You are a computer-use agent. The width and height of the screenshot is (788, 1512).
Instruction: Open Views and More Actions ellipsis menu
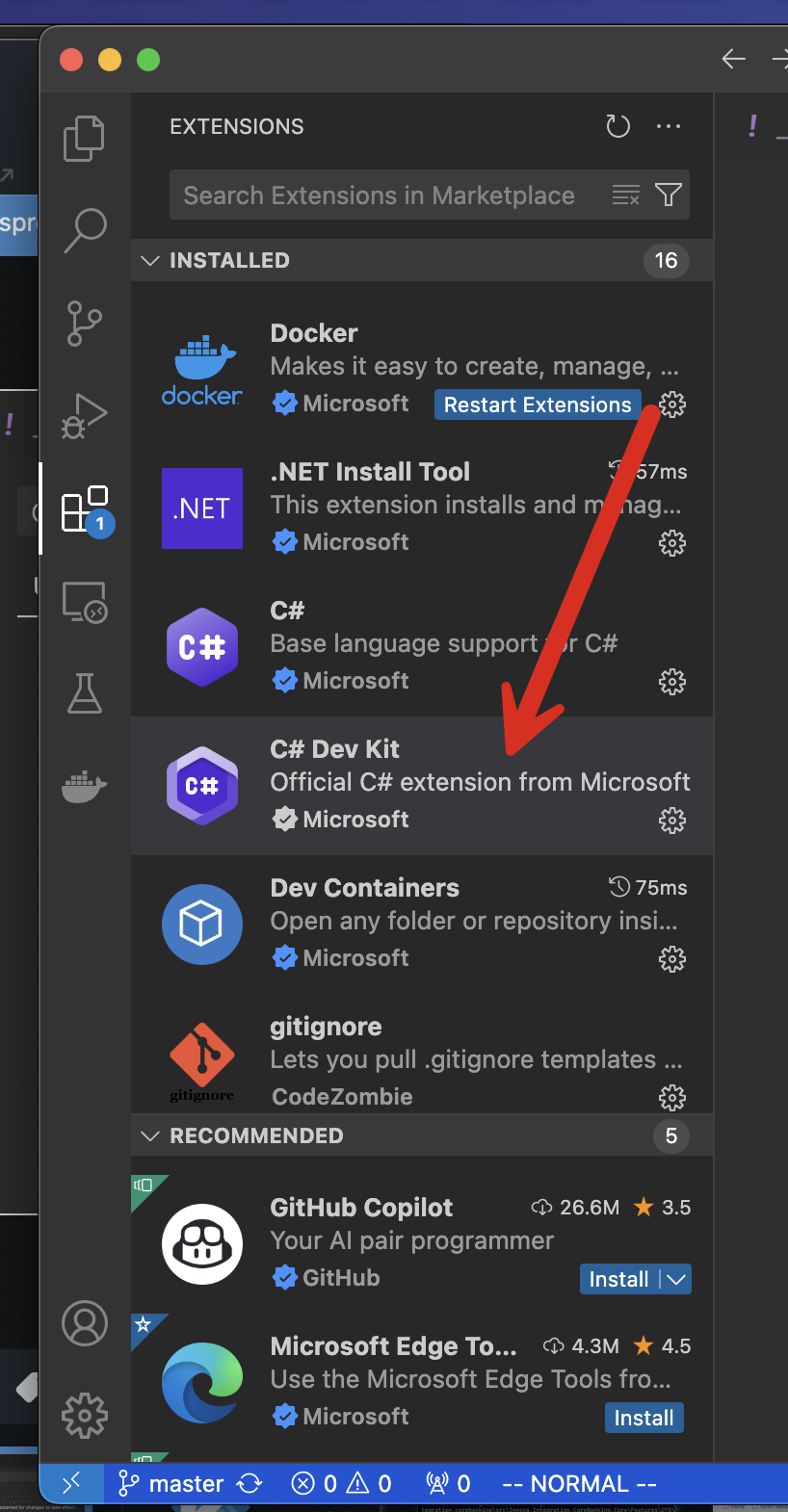[x=669, y=126]
